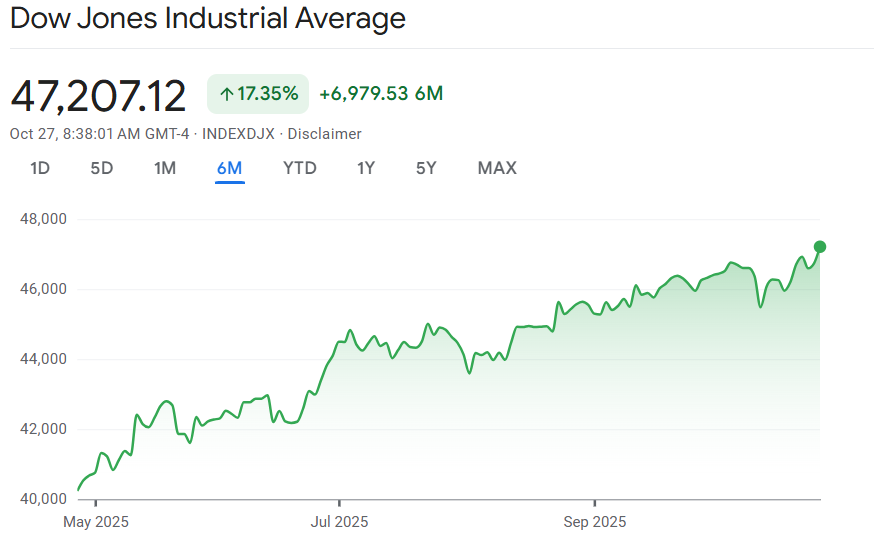Select the 1Y time range
Screen dimensions: 874x540
pos(366,168)
